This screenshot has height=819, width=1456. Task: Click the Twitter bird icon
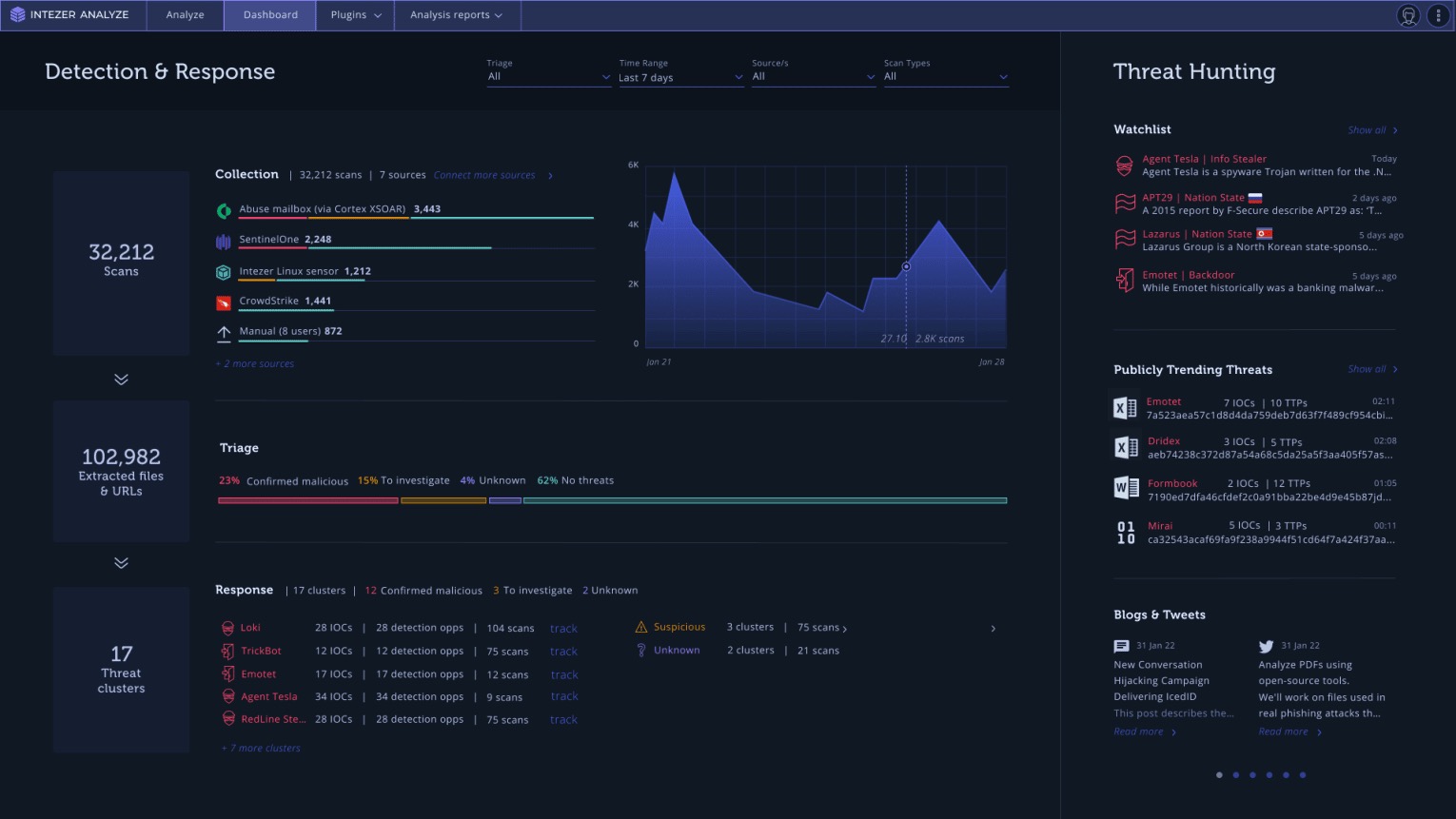point(1266,646)
